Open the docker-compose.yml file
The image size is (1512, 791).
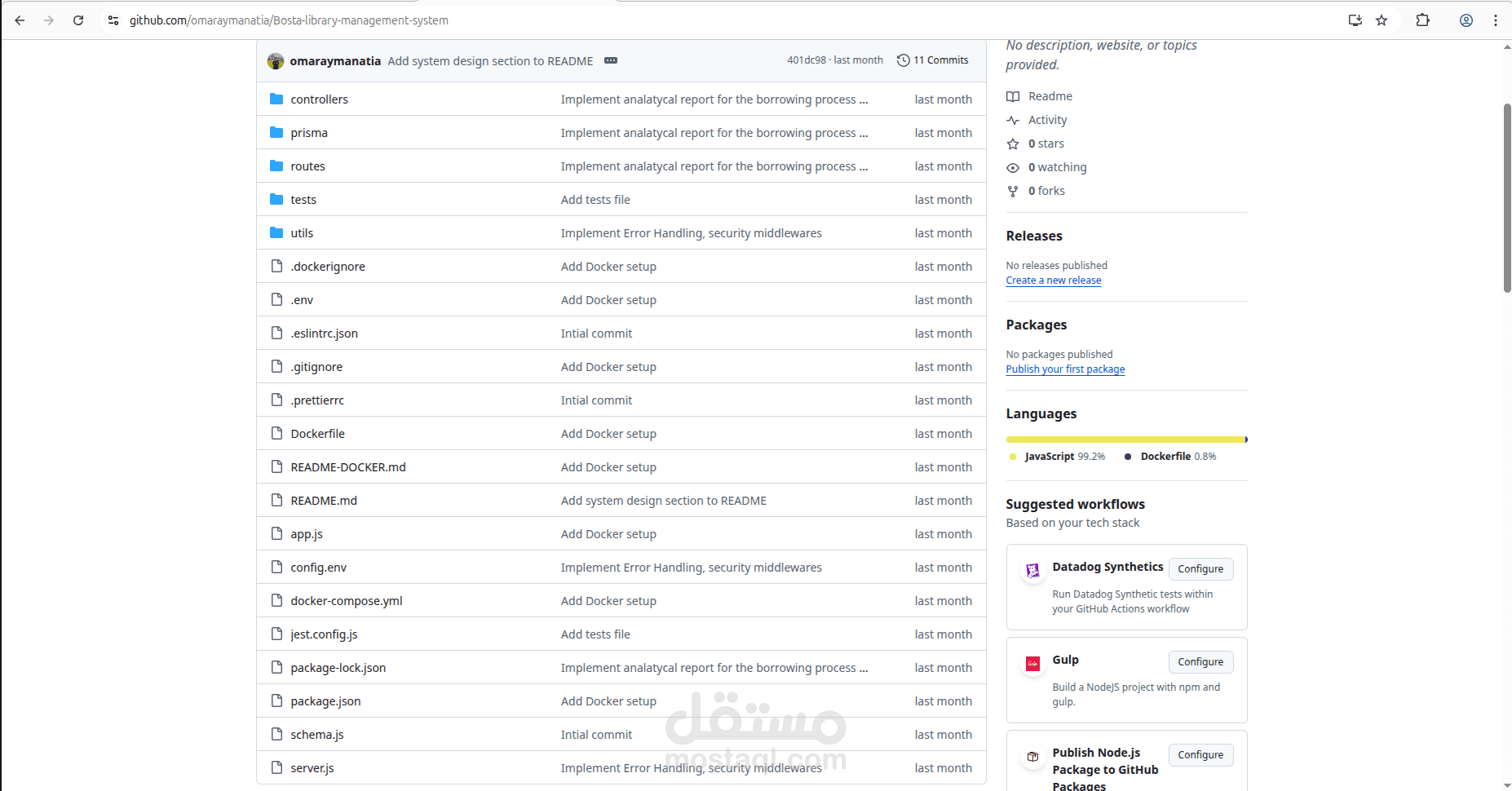click(347, 601)
